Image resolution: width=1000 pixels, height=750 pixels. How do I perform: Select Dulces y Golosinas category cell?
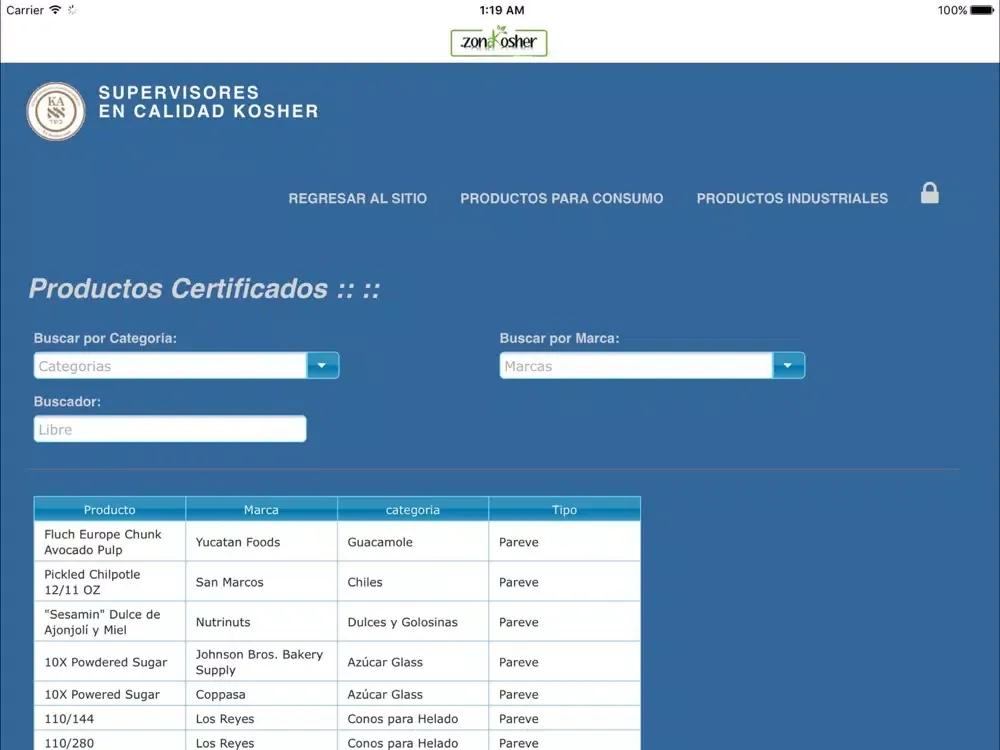click(x=413, y=622)
